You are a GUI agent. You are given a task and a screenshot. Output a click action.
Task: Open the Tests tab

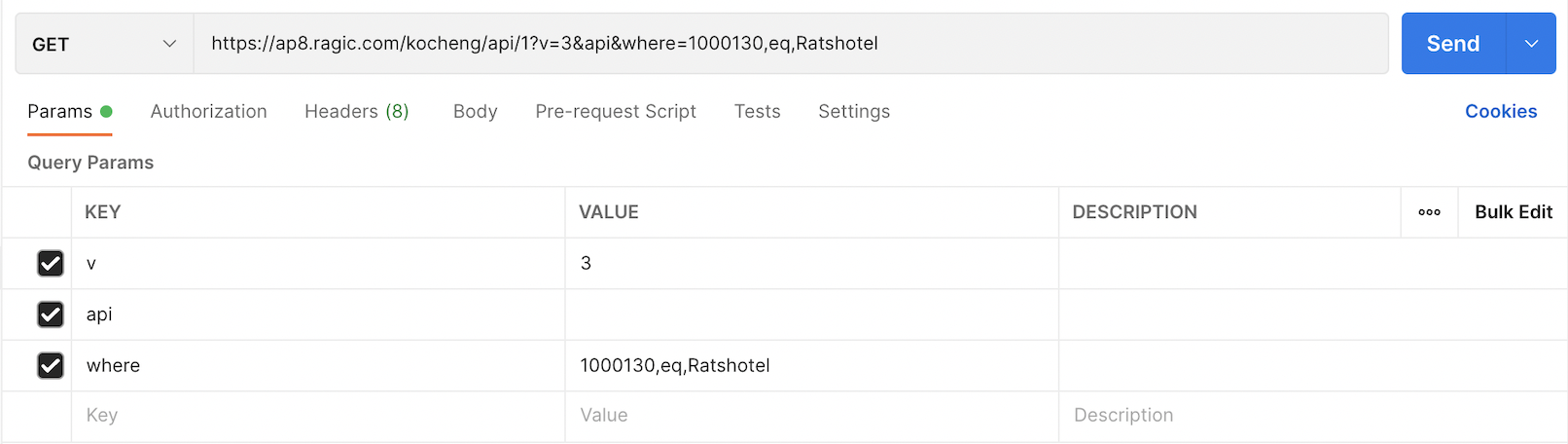click(x=757, y=112)
